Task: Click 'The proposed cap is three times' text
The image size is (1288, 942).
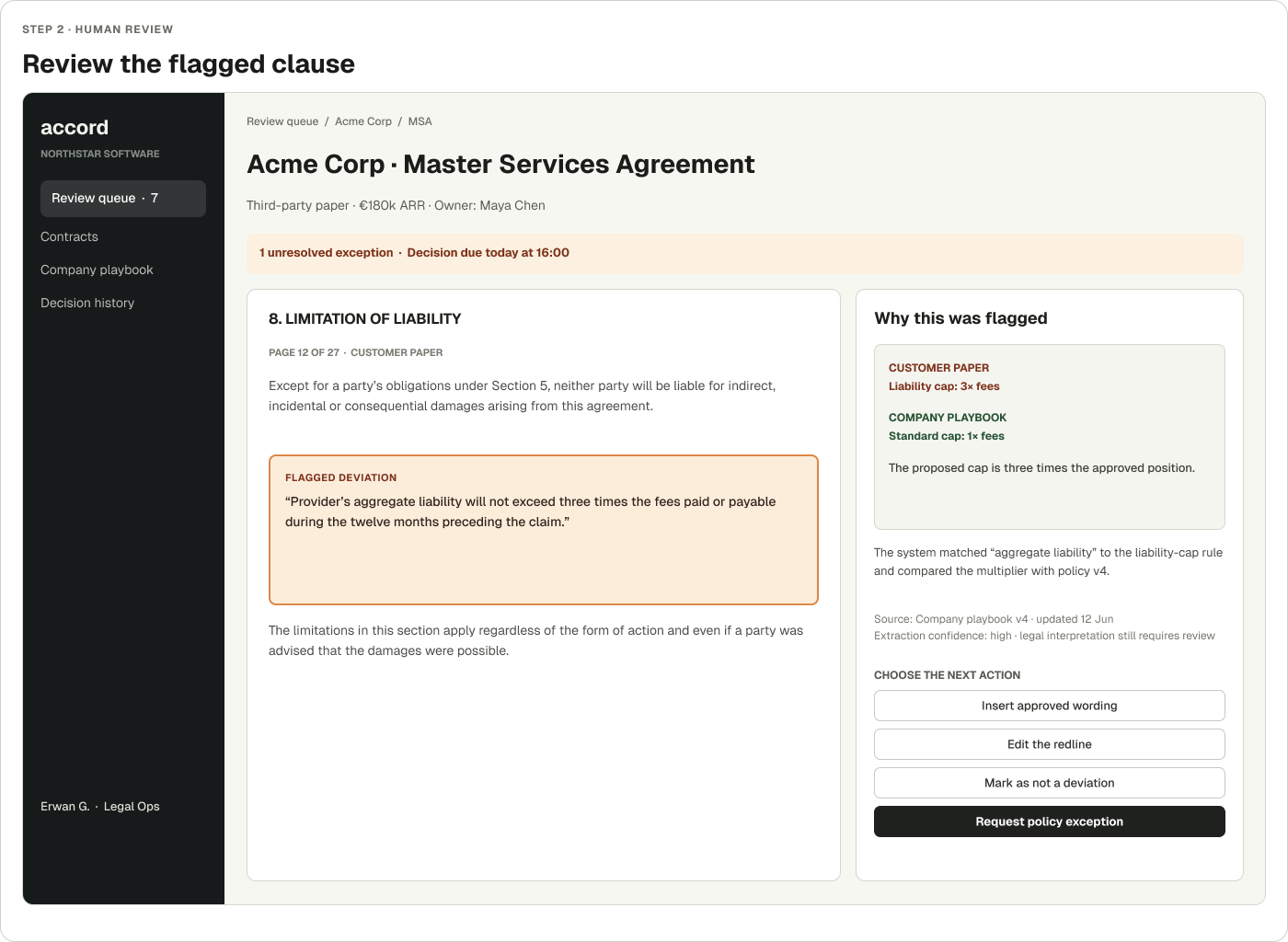Action: tap(1041, 468)
